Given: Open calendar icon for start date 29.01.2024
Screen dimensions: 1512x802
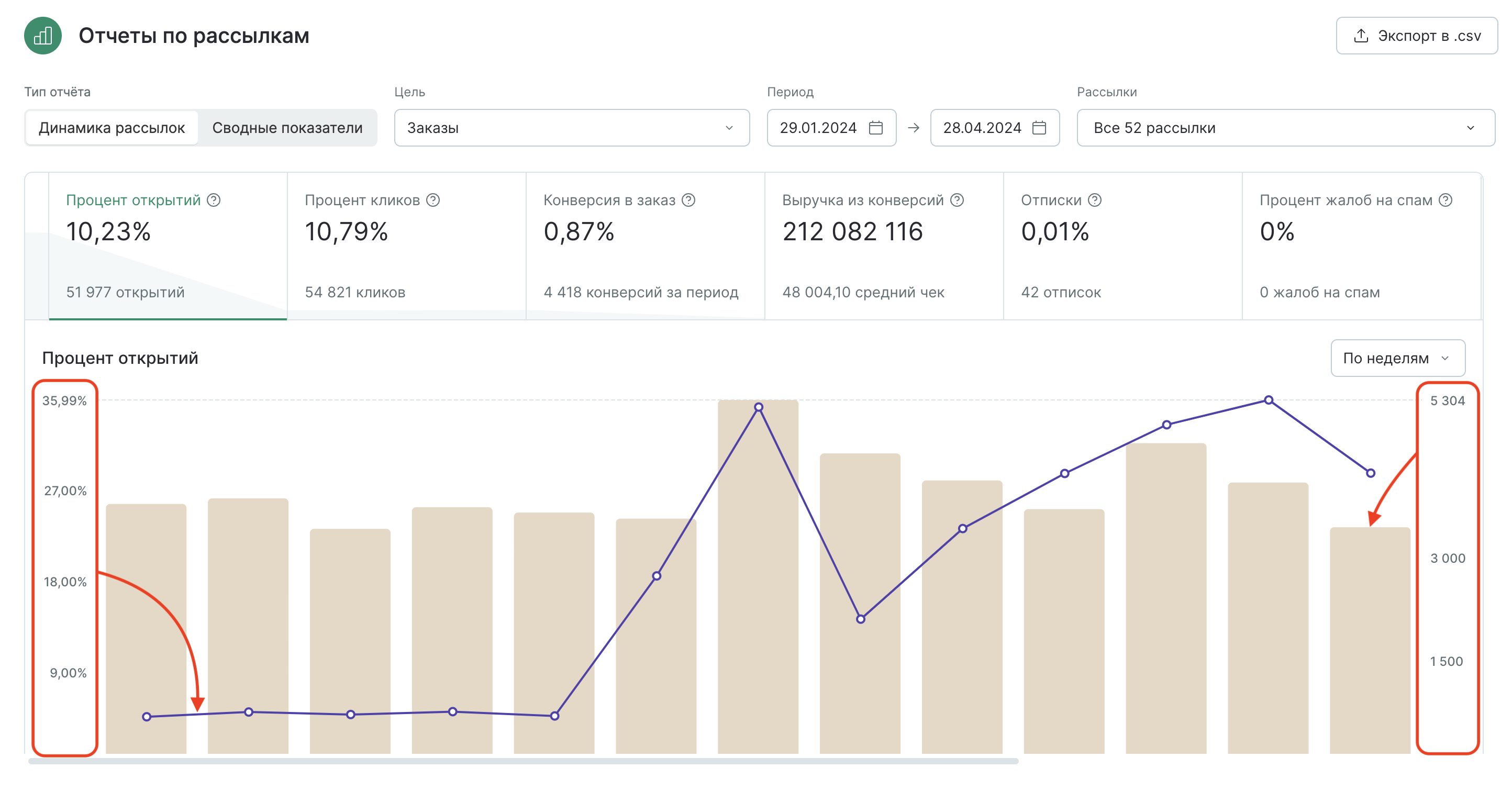Looking at the screenshot, I should pos(876,127).
